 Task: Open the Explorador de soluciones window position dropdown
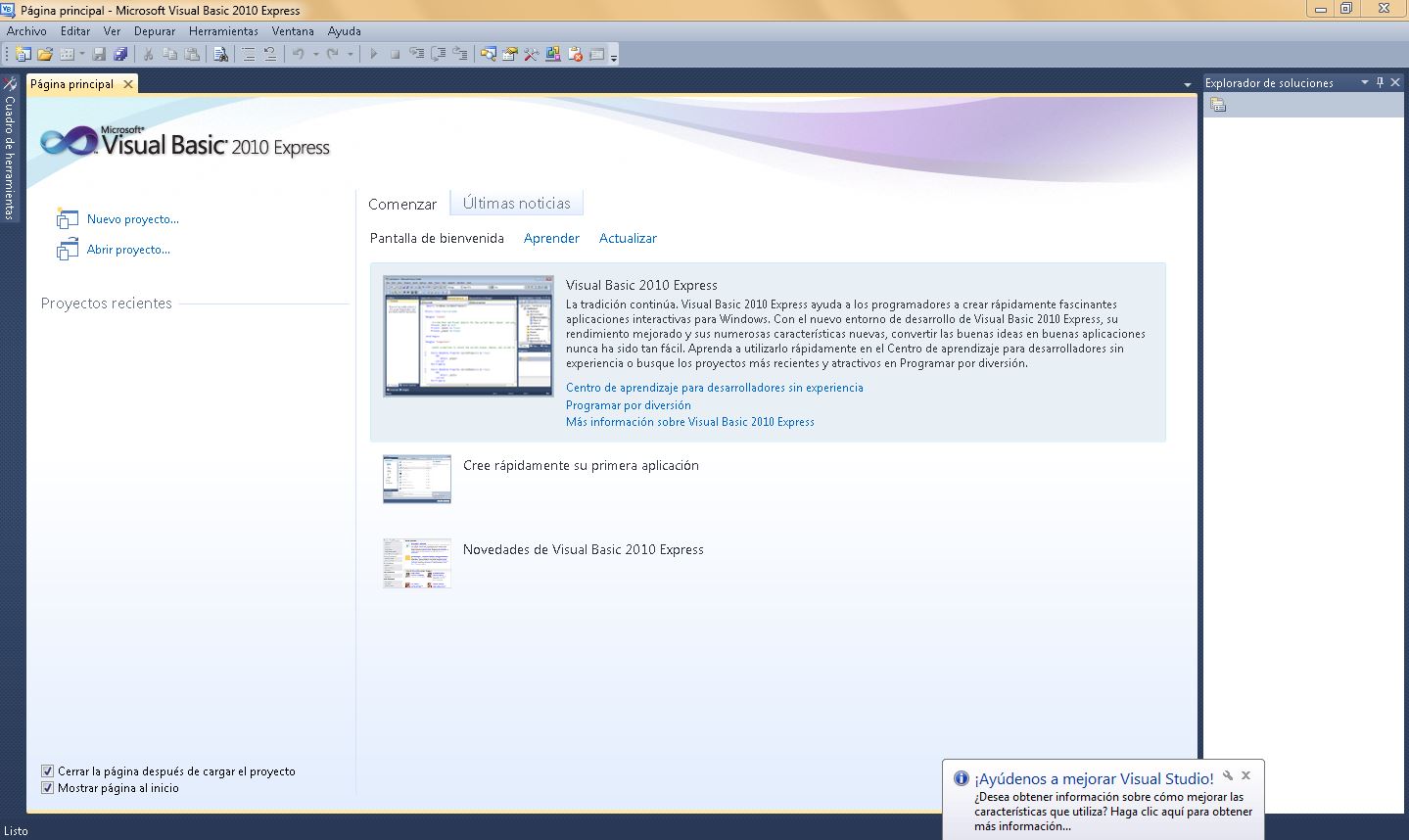[1365, 83]
